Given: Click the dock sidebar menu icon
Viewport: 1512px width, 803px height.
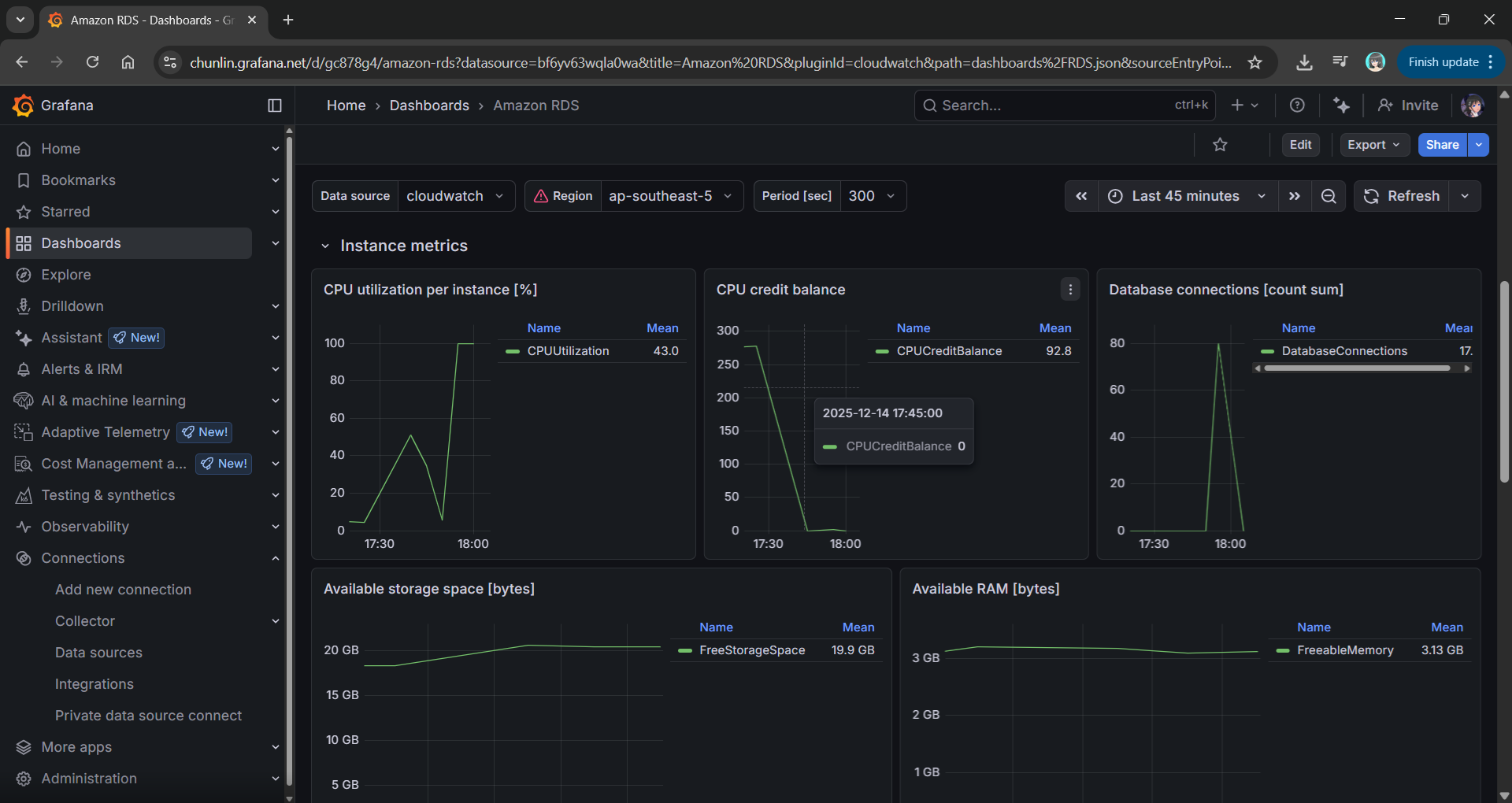Looking at the screenshot, I should [x=275, y=105].
